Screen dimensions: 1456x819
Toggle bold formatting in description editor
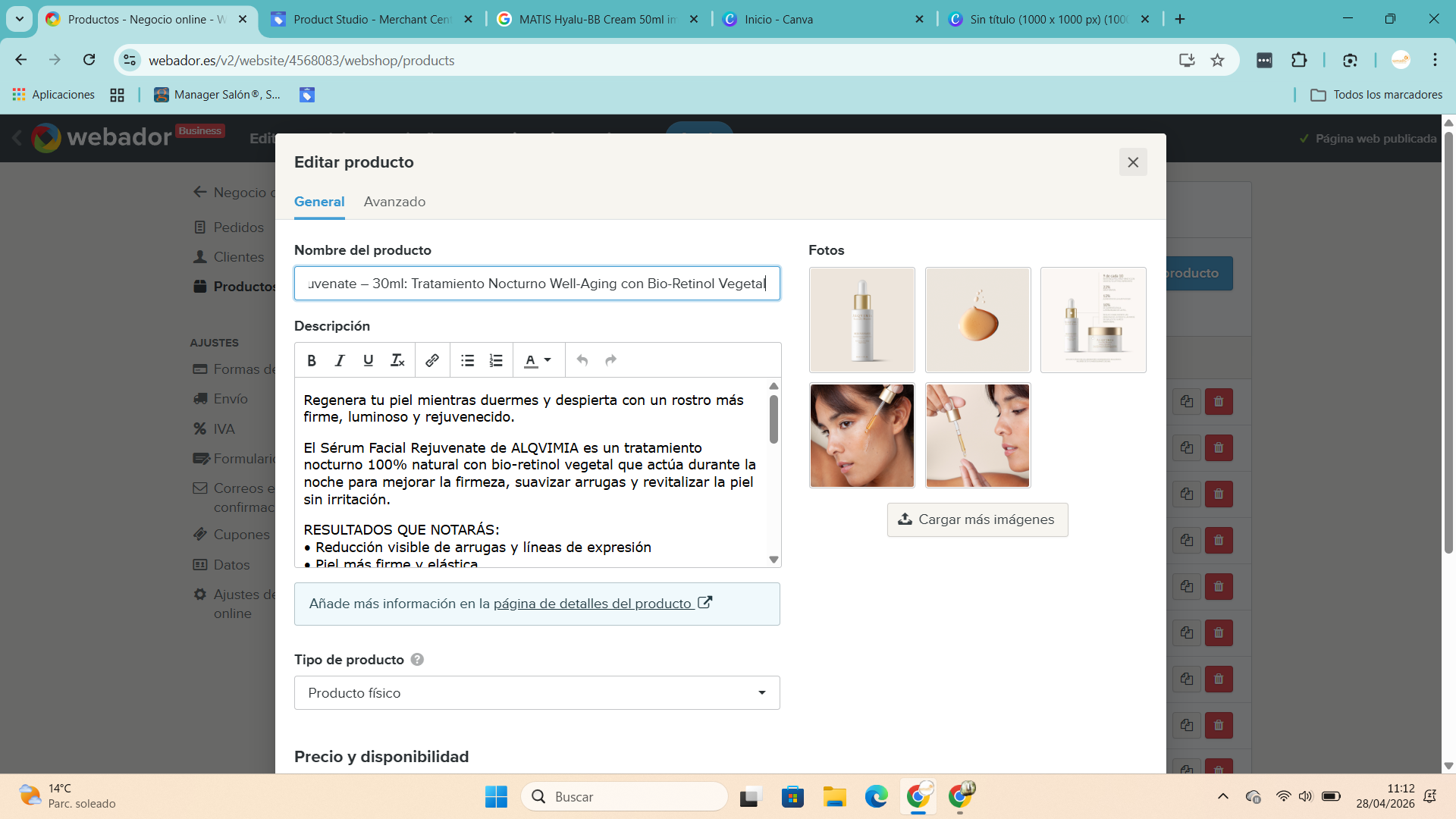(312, 361)
